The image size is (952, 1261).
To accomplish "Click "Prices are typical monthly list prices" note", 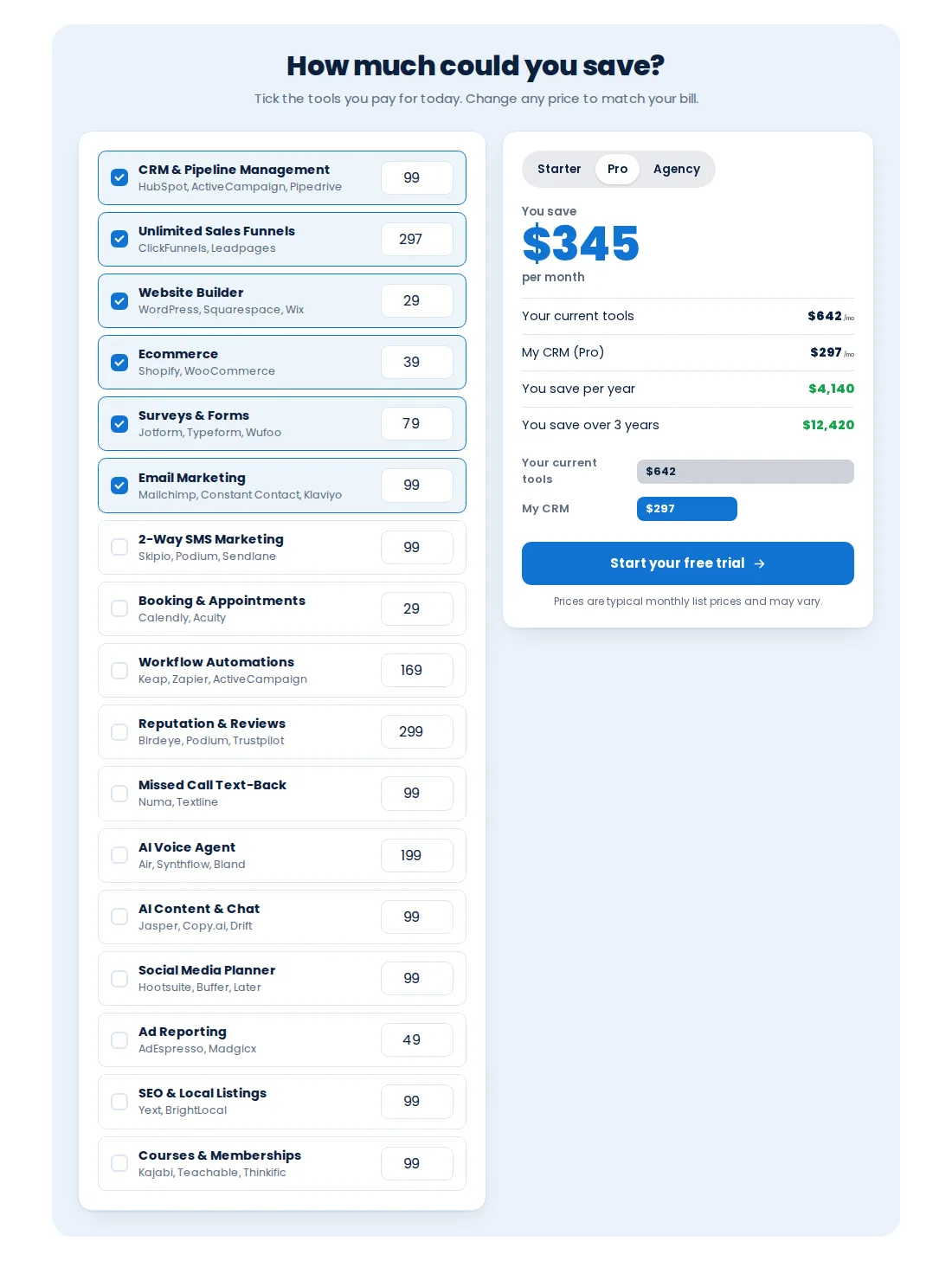I will pyautogui.click(x=688, y=602).
